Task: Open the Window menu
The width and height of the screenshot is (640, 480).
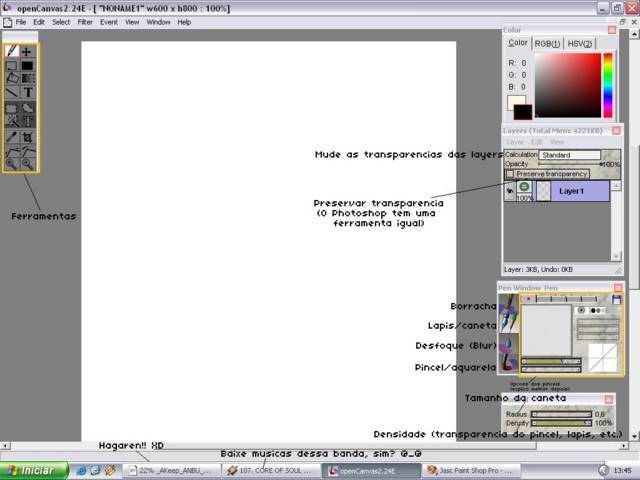Action: pos(158,22)
